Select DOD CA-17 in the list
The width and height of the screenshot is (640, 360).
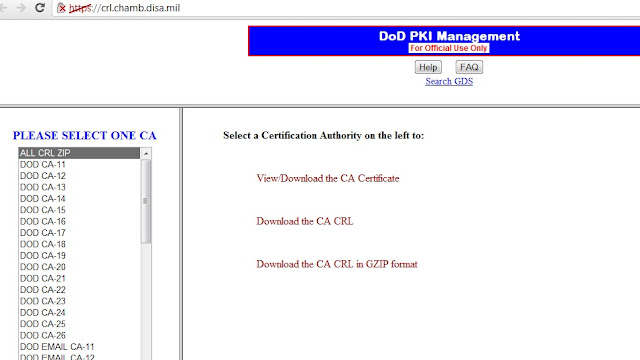79,233
